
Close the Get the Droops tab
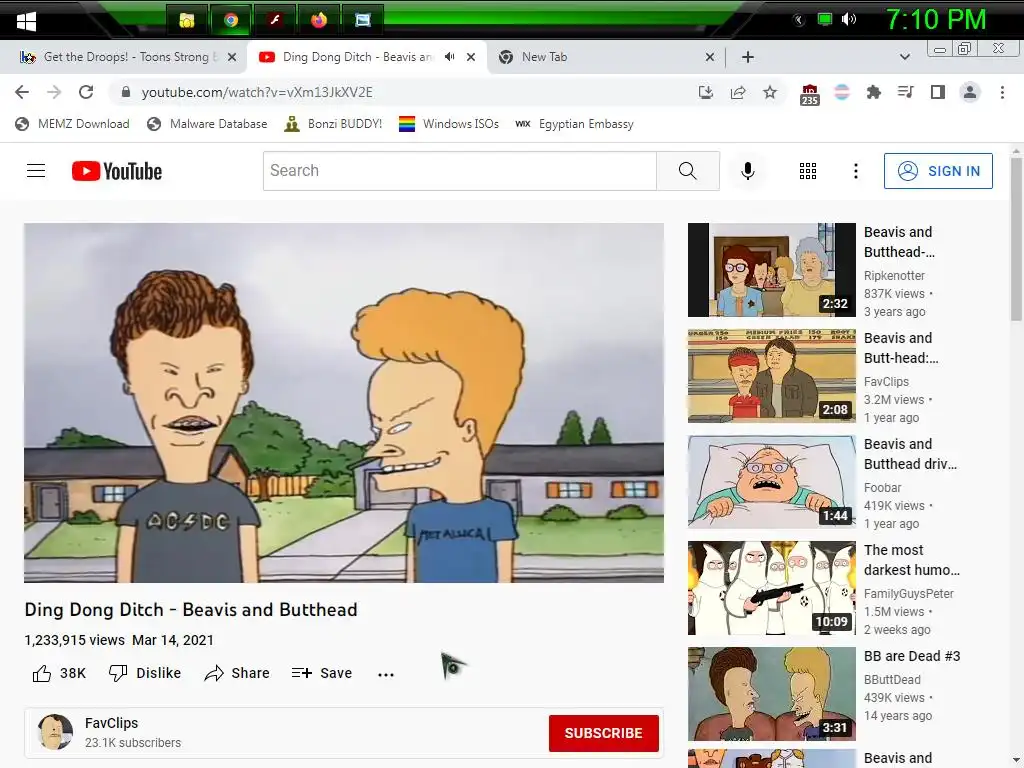[x=232, y=57]
